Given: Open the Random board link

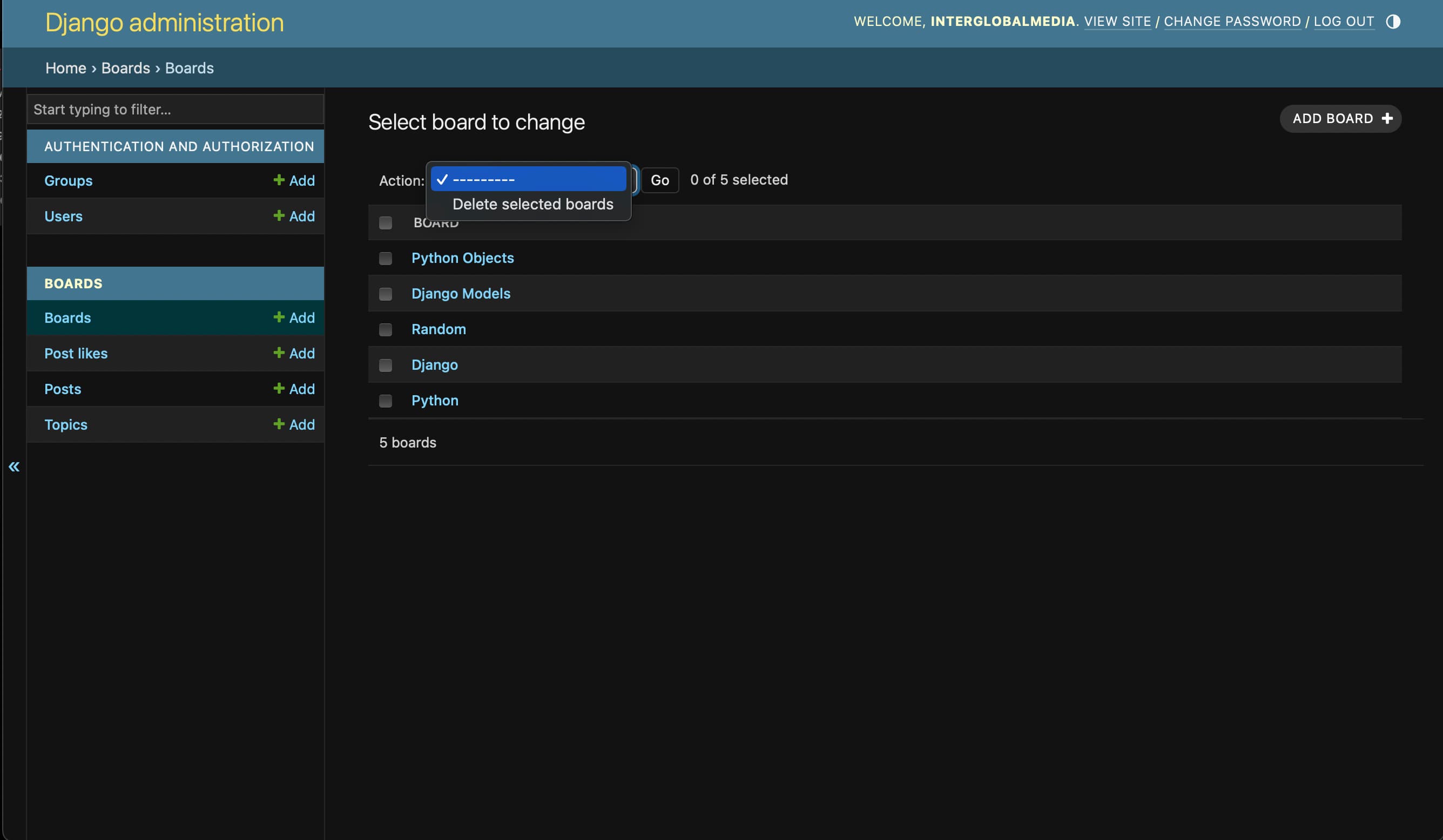Looking at the screenshot, I should coord(439,329).
